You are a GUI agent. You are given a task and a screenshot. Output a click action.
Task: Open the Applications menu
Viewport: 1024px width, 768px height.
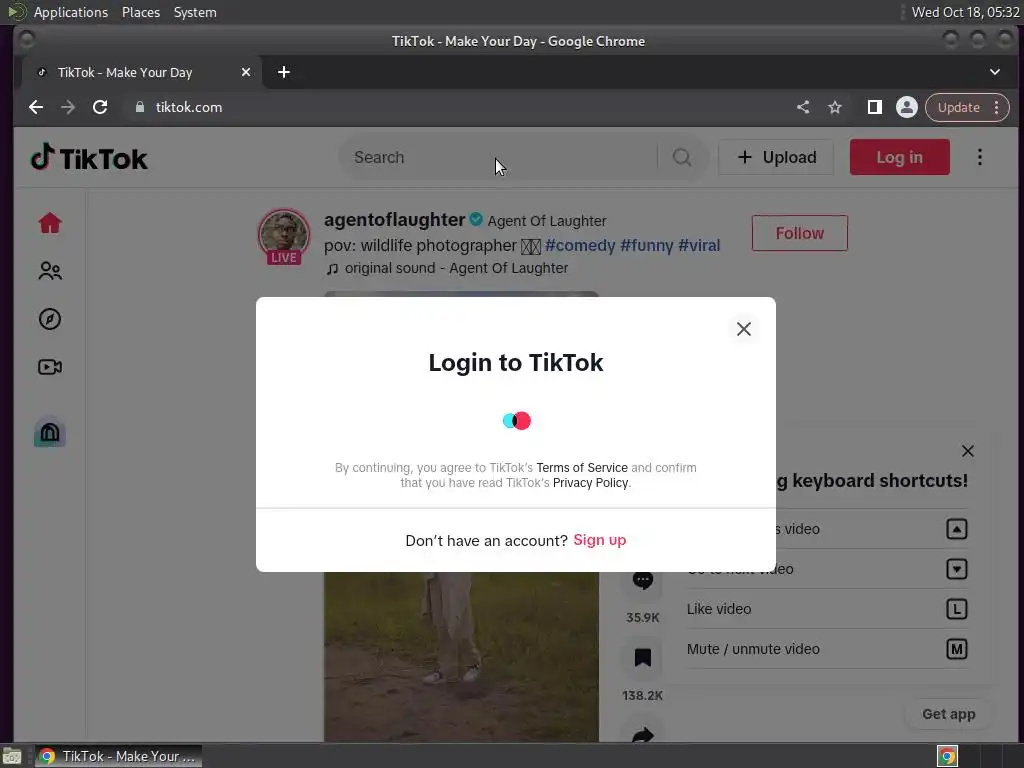click(71, 12)
